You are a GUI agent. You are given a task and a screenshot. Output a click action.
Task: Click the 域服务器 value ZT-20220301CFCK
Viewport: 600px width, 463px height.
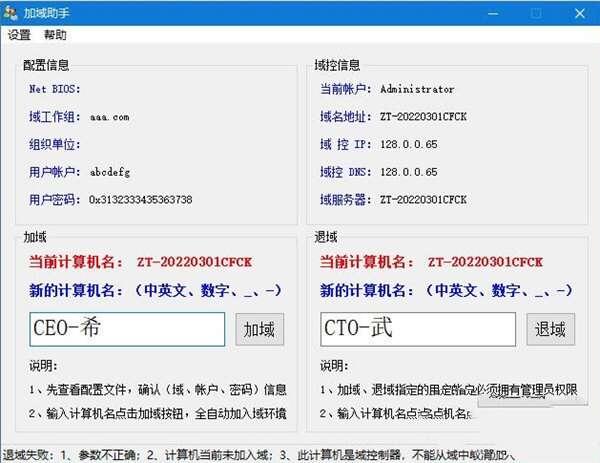point(423,199)
